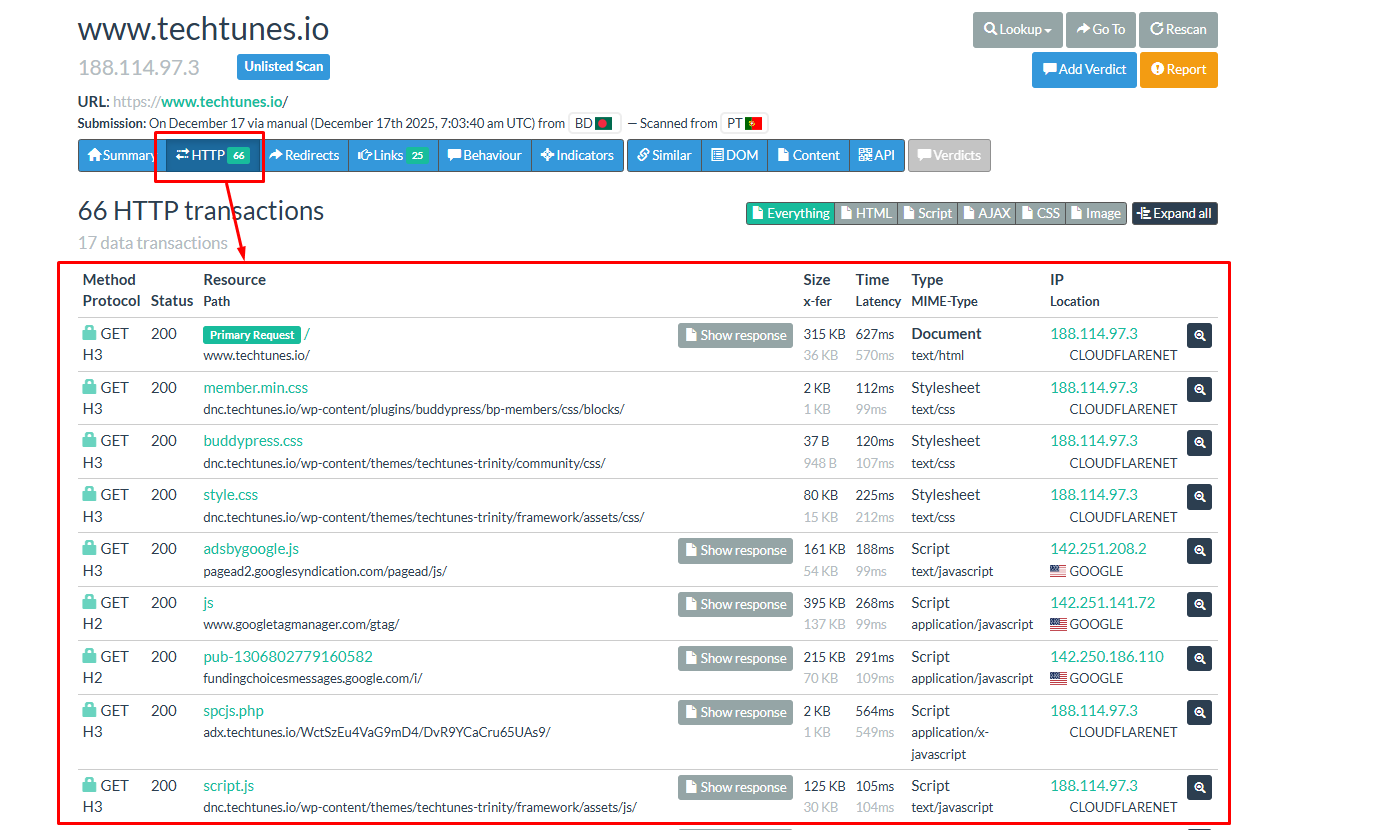
Task: Filter transactions to Script only
Action: tap(926, 213)
